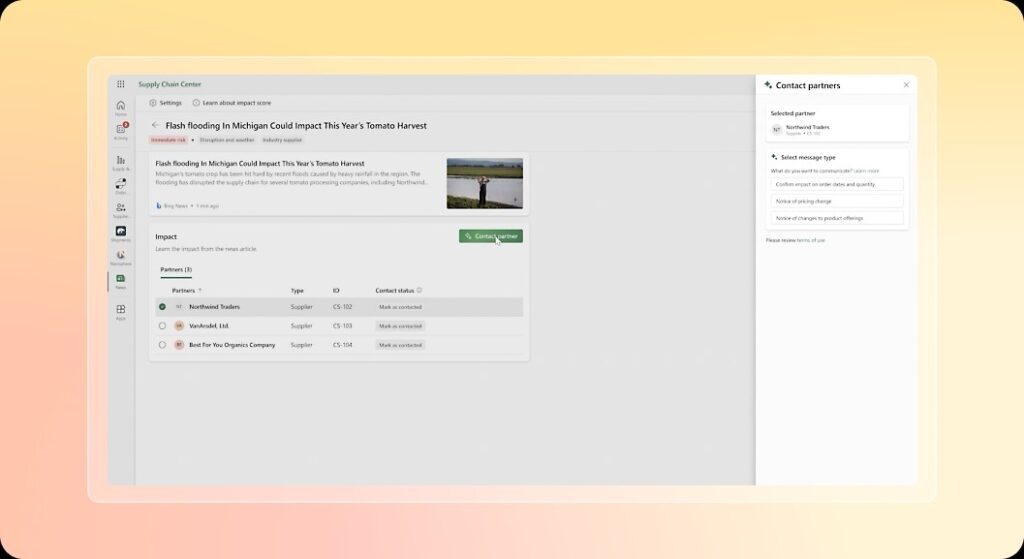This screenshot has width=1024, height=559.
Task: Open the Learn more link in panel
Action: (867, 171)
